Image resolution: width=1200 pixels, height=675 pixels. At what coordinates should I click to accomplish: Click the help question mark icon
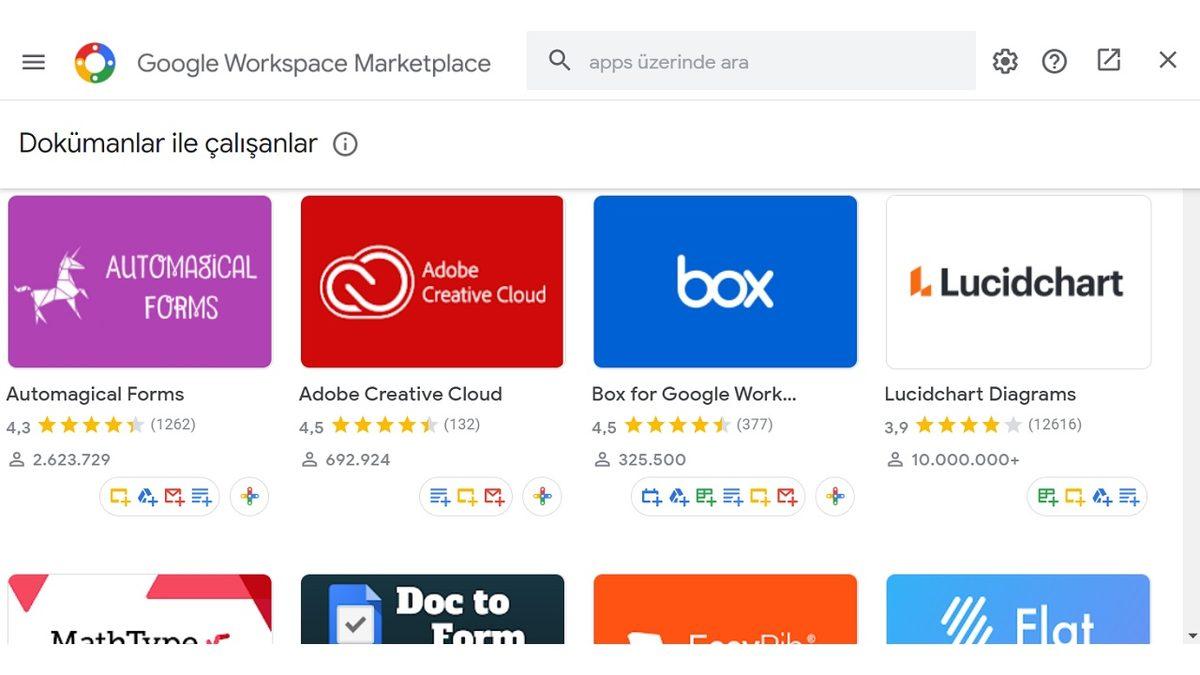1054,61
